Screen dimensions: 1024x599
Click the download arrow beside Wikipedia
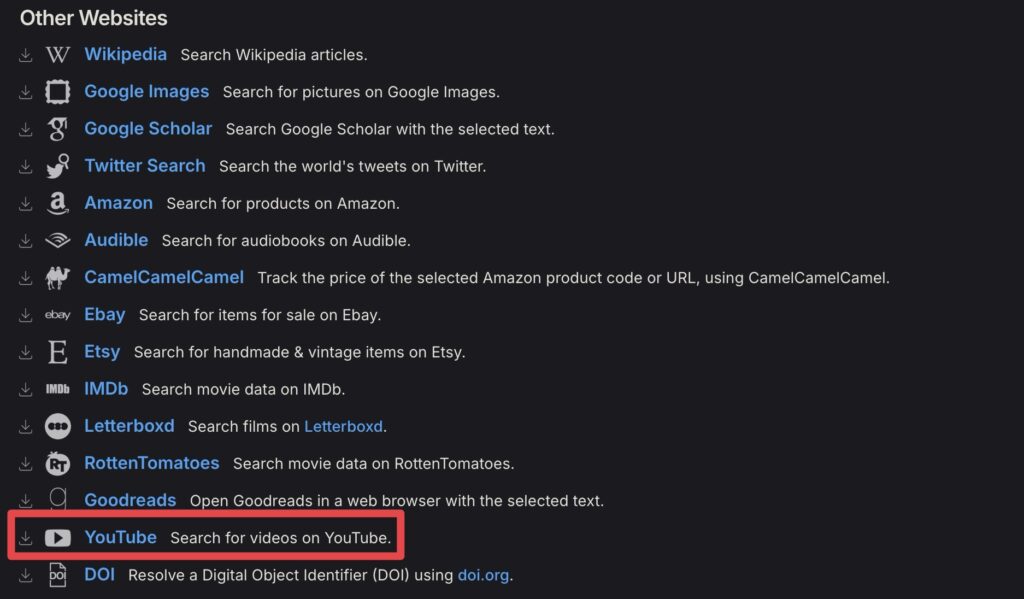click(26, 55)
